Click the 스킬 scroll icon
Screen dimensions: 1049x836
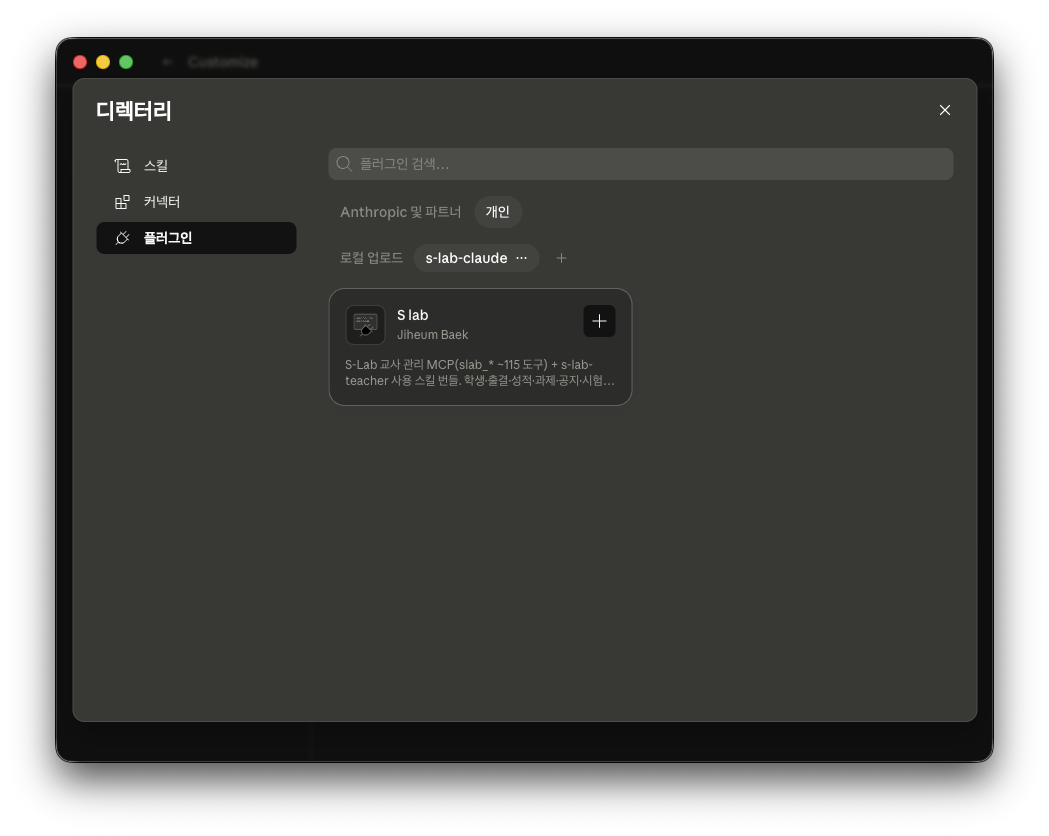122,166
